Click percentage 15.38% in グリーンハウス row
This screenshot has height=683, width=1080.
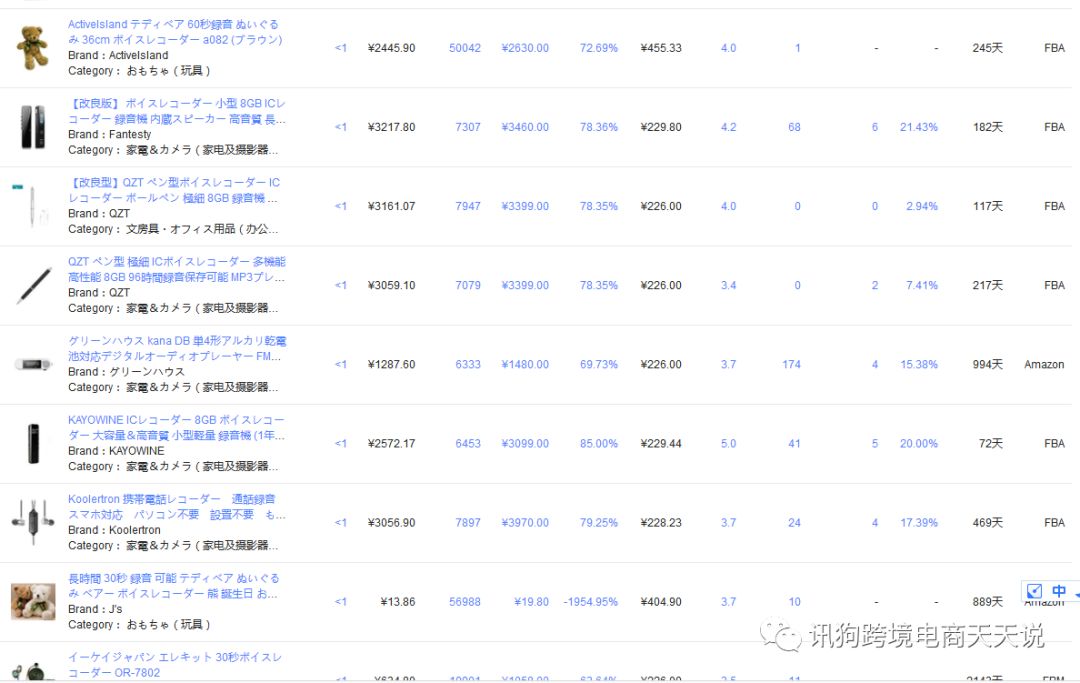[x=918, y=365]
